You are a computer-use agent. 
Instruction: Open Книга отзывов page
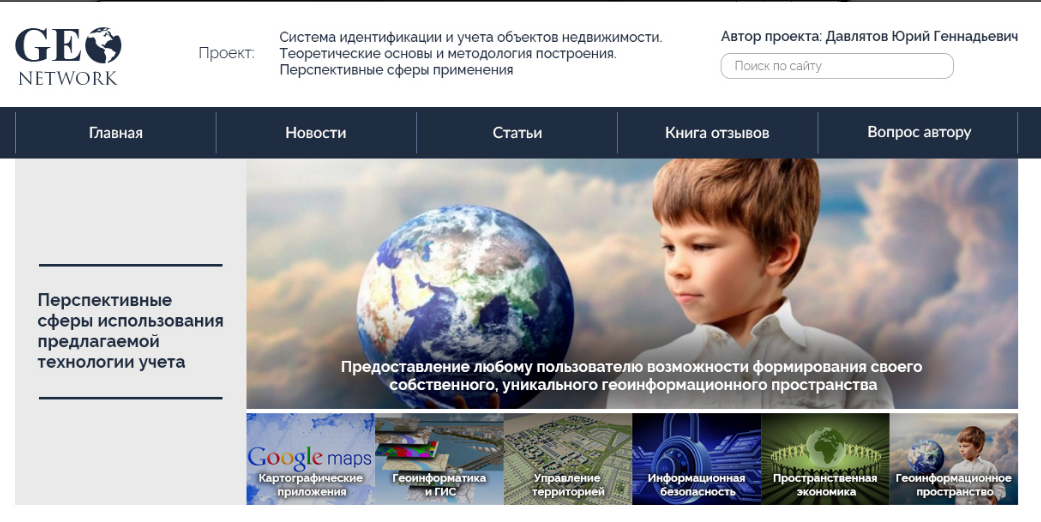(717, 133)
